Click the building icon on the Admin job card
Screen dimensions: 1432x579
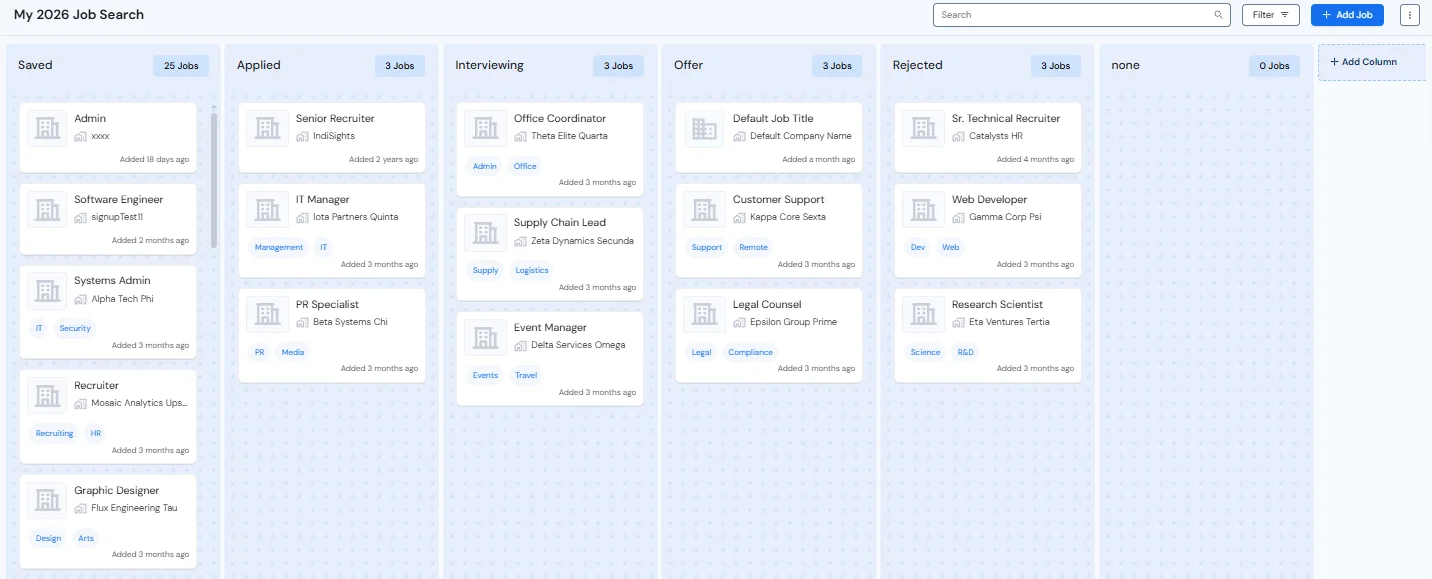coord(46,127)
